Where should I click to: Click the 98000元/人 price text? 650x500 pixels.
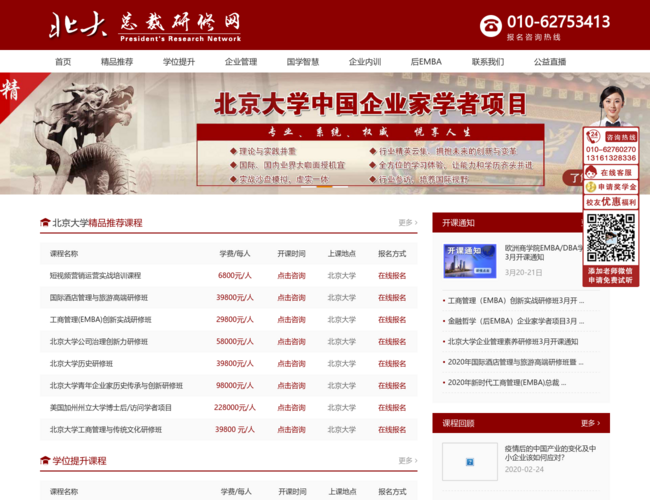[x=235, y=386]
